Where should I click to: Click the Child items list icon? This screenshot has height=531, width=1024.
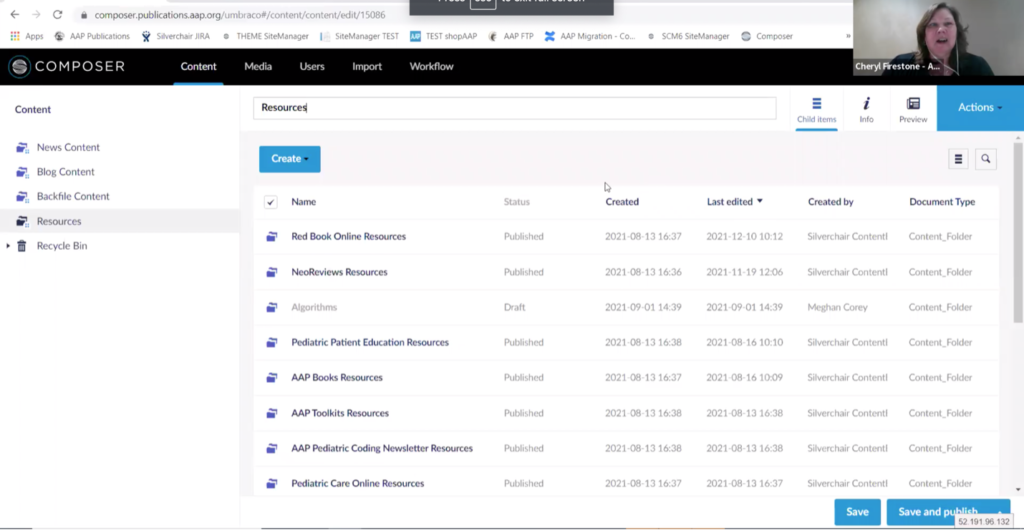816,103
